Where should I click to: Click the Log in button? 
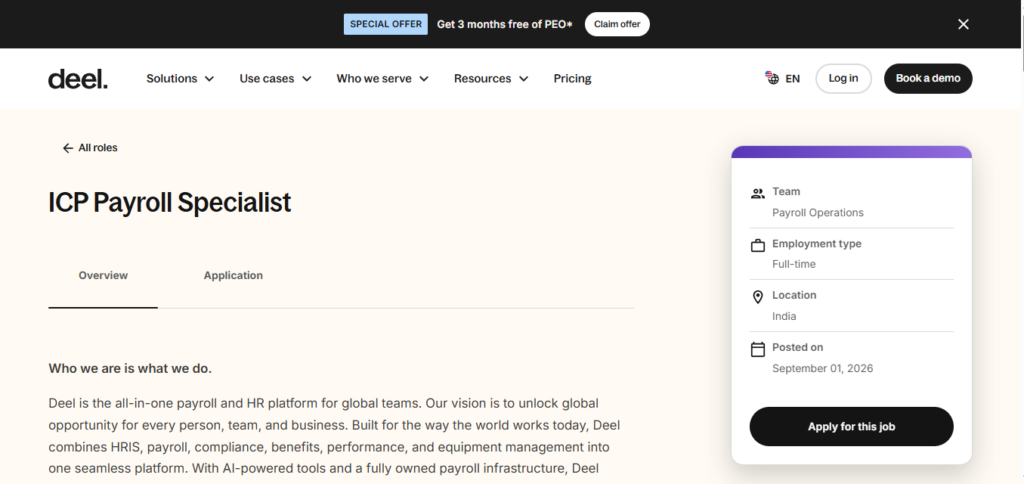pyautogui.click(x=843, y=78)
